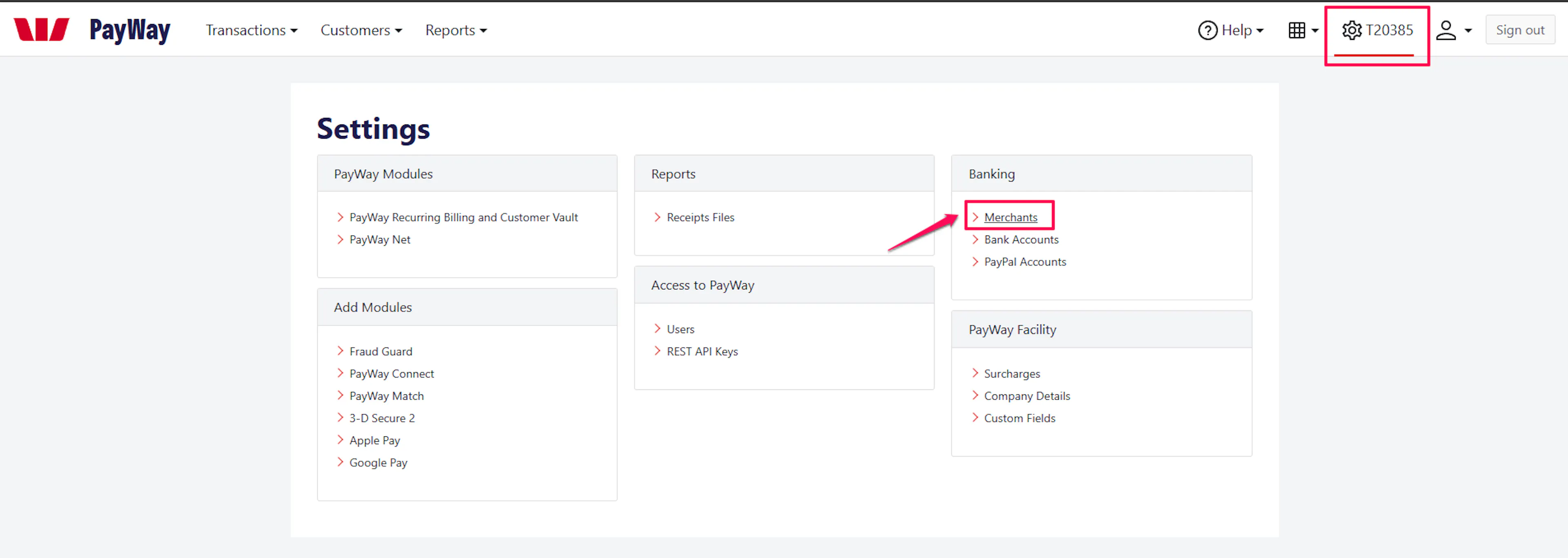Open the Receipts Files link
Viewport: 1568px width, 558px height.
coord(701,217)
